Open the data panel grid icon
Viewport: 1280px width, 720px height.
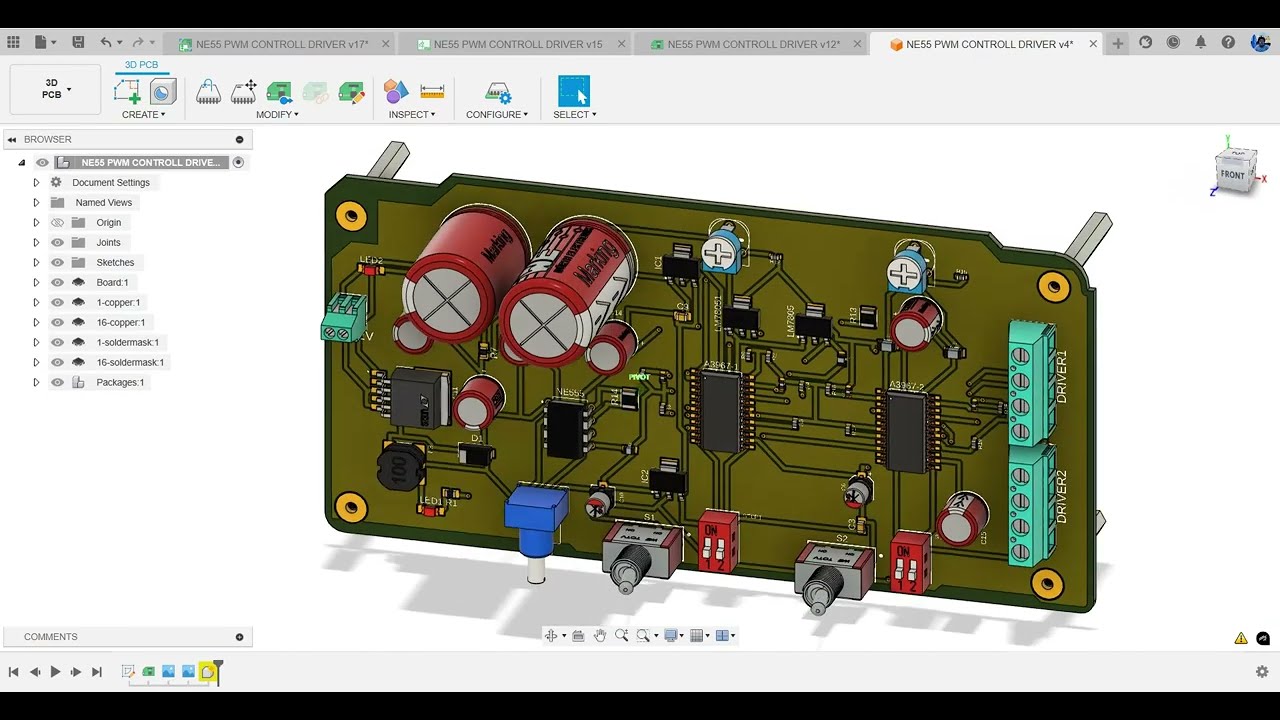pyautogui.click(x=13, y=43)
